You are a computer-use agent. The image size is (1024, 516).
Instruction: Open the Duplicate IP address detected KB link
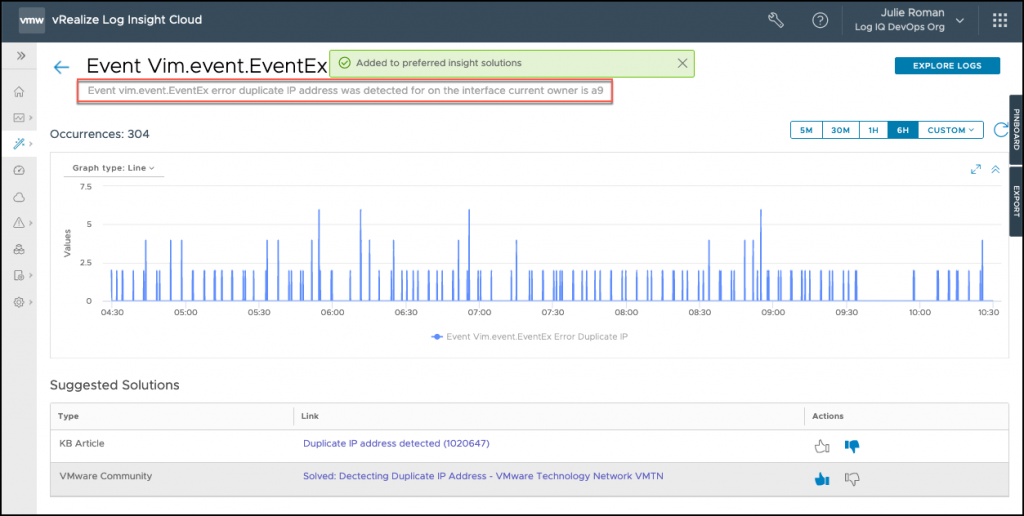[x=396, y=443]
